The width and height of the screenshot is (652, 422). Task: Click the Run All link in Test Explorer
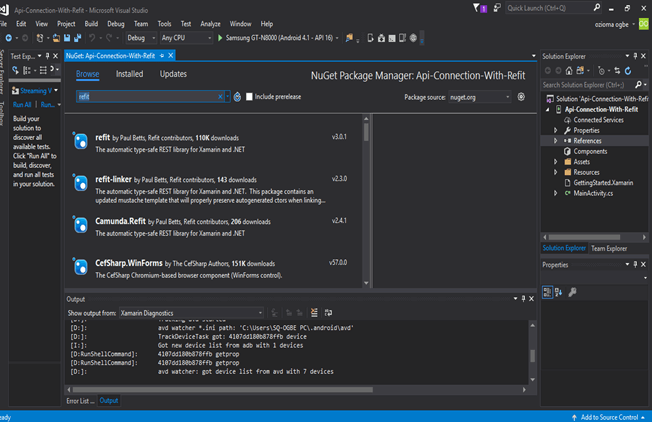click(22, 105)
